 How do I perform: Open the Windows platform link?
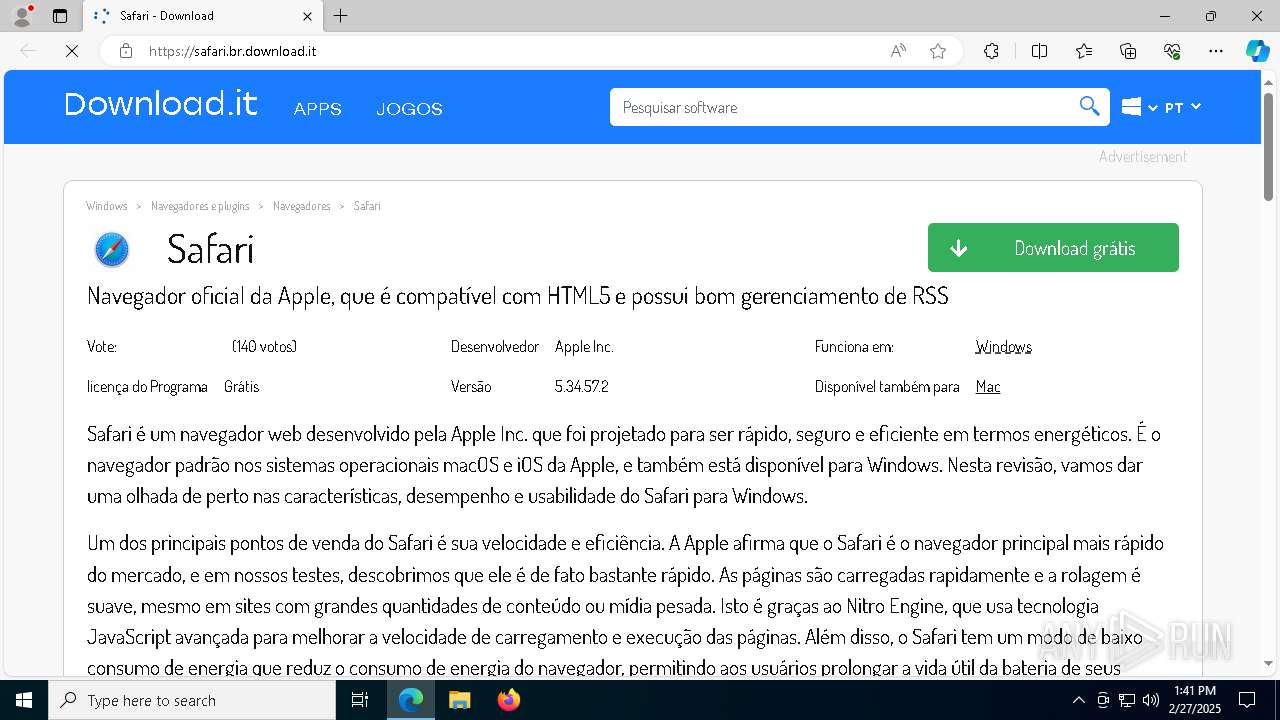(x=1003, y=346)
